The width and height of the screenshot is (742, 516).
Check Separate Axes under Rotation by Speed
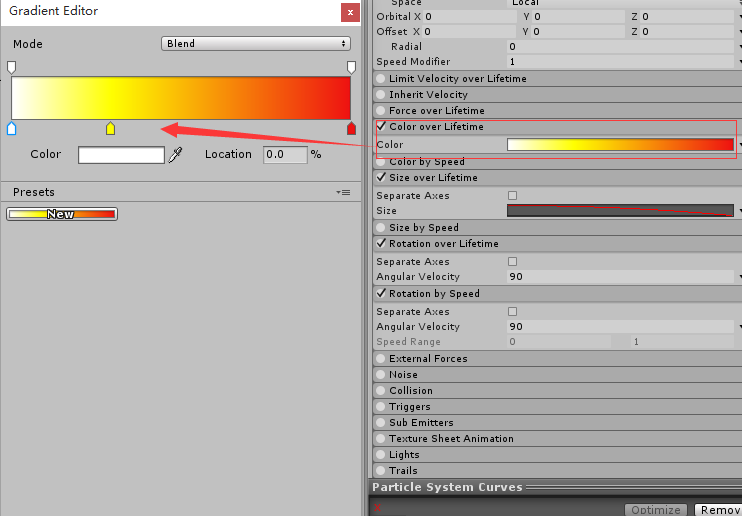click(512, 311)
